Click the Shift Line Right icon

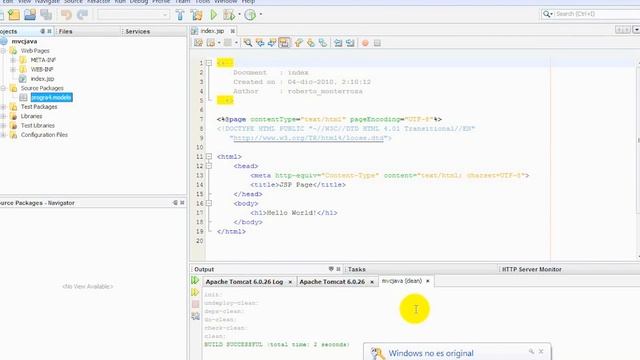pyautogui.click(x=350, y=43)
